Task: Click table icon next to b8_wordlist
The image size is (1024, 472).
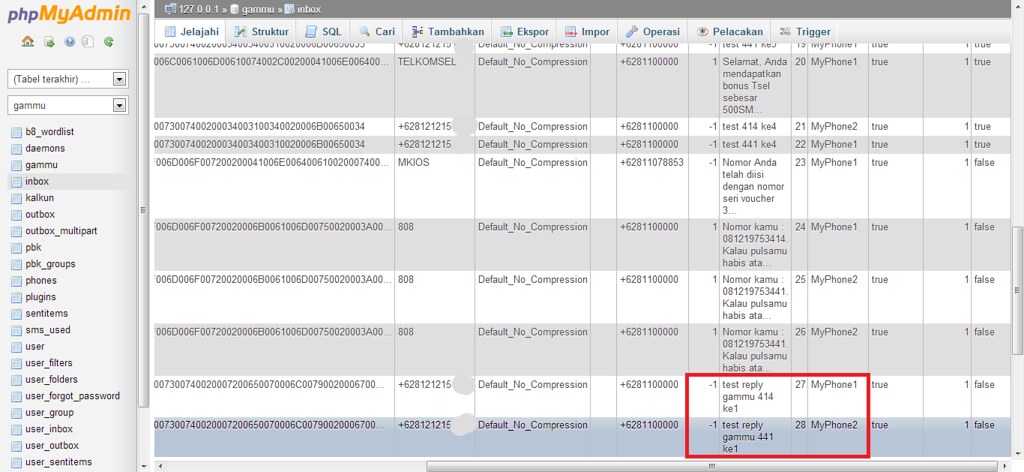Action: pos(16,132)
